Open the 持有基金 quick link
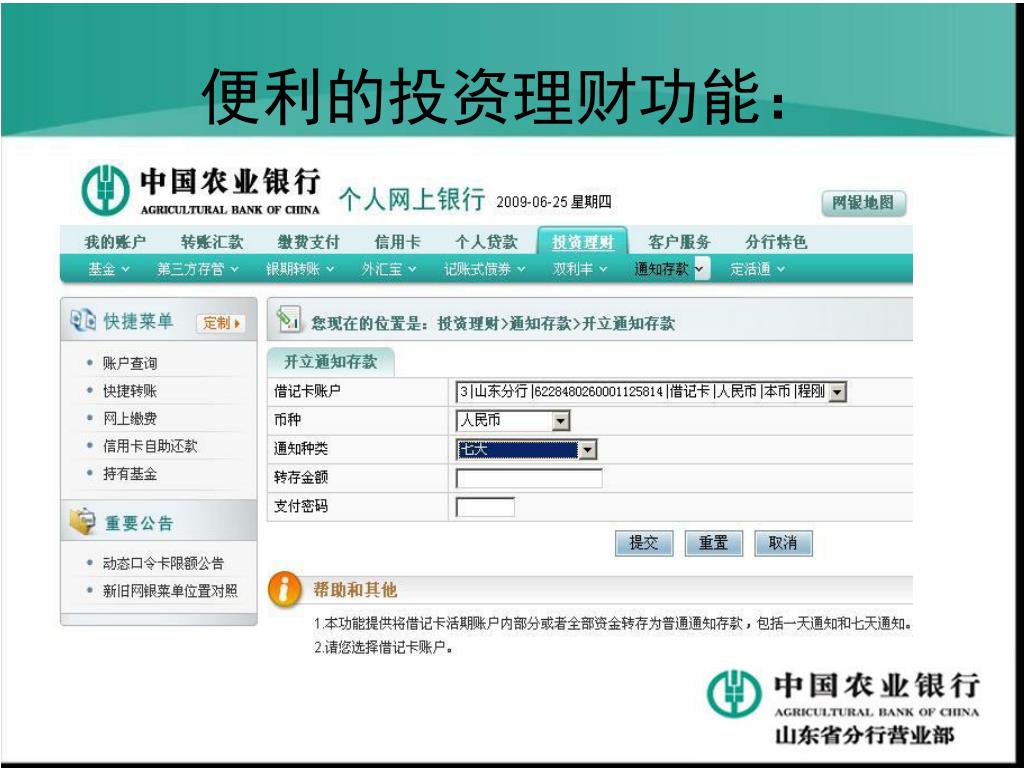1024x768 pixels. pyautogui.click(x=130, y=473)
